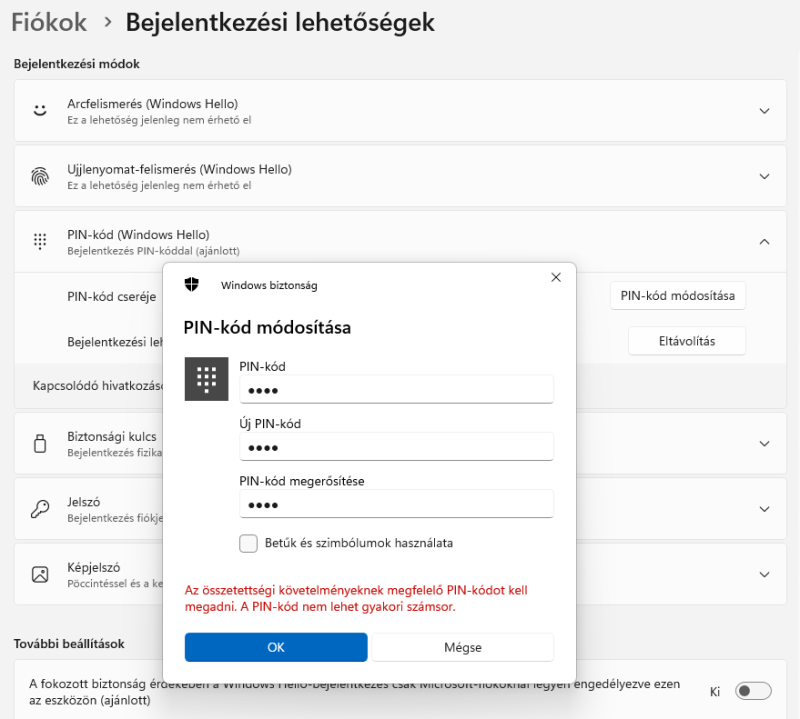This screenshot has height=719, width=800.
Task: Click the fingerprint recognition icon
Action: pos(40,177)
